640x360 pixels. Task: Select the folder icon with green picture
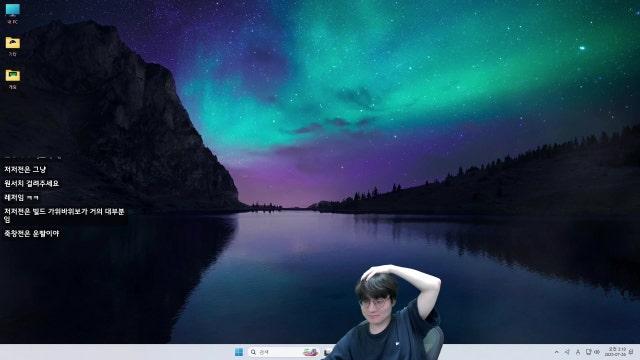click(x=13, y=79)
